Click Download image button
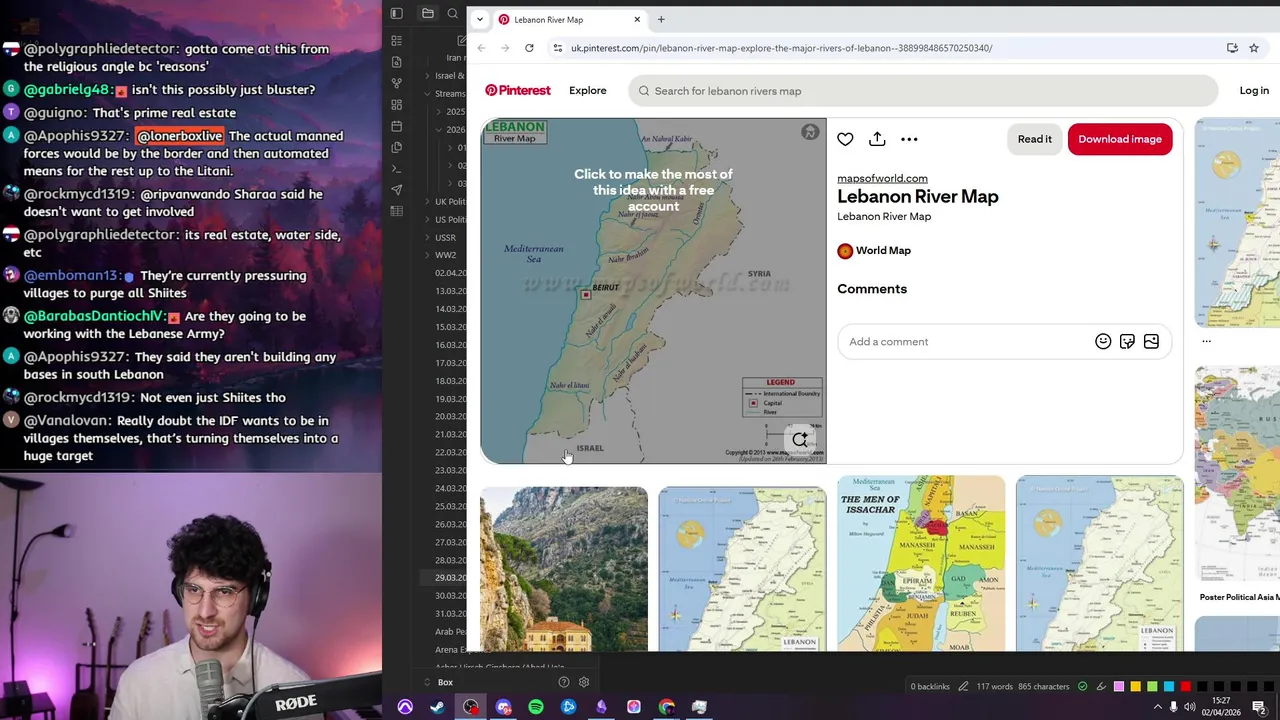This screenshot has height=720, width=1280. [x=1120, y=139]
